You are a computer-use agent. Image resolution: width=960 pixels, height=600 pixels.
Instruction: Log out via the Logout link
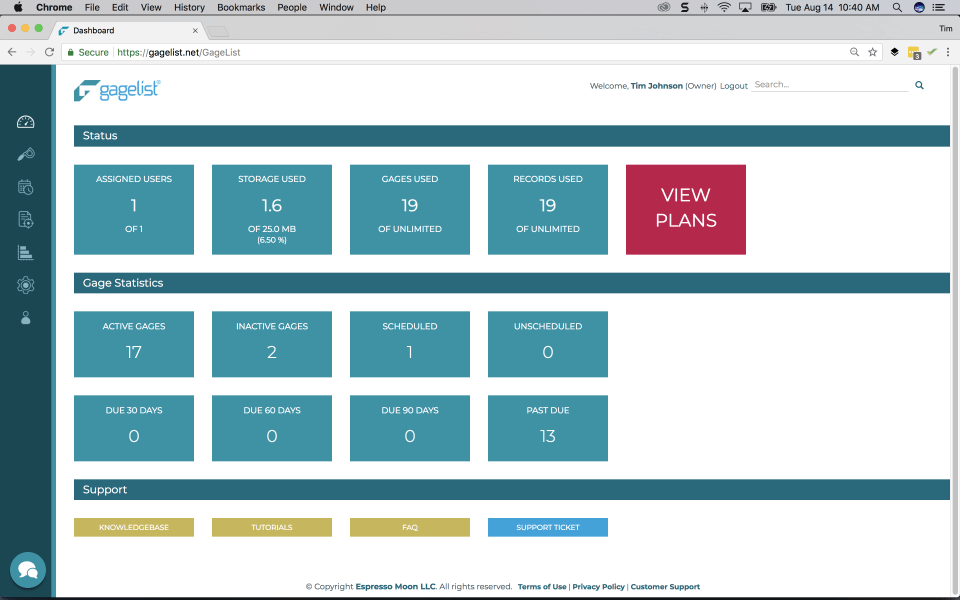point(733,86)
